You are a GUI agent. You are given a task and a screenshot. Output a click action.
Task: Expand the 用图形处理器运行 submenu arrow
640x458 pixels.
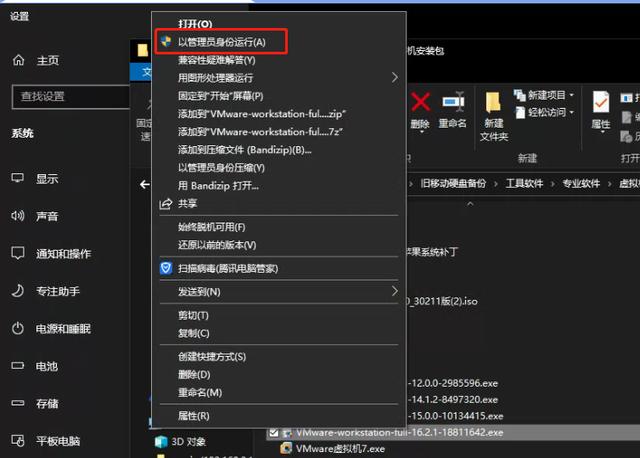pyautogui.click(x=395, y=78)
